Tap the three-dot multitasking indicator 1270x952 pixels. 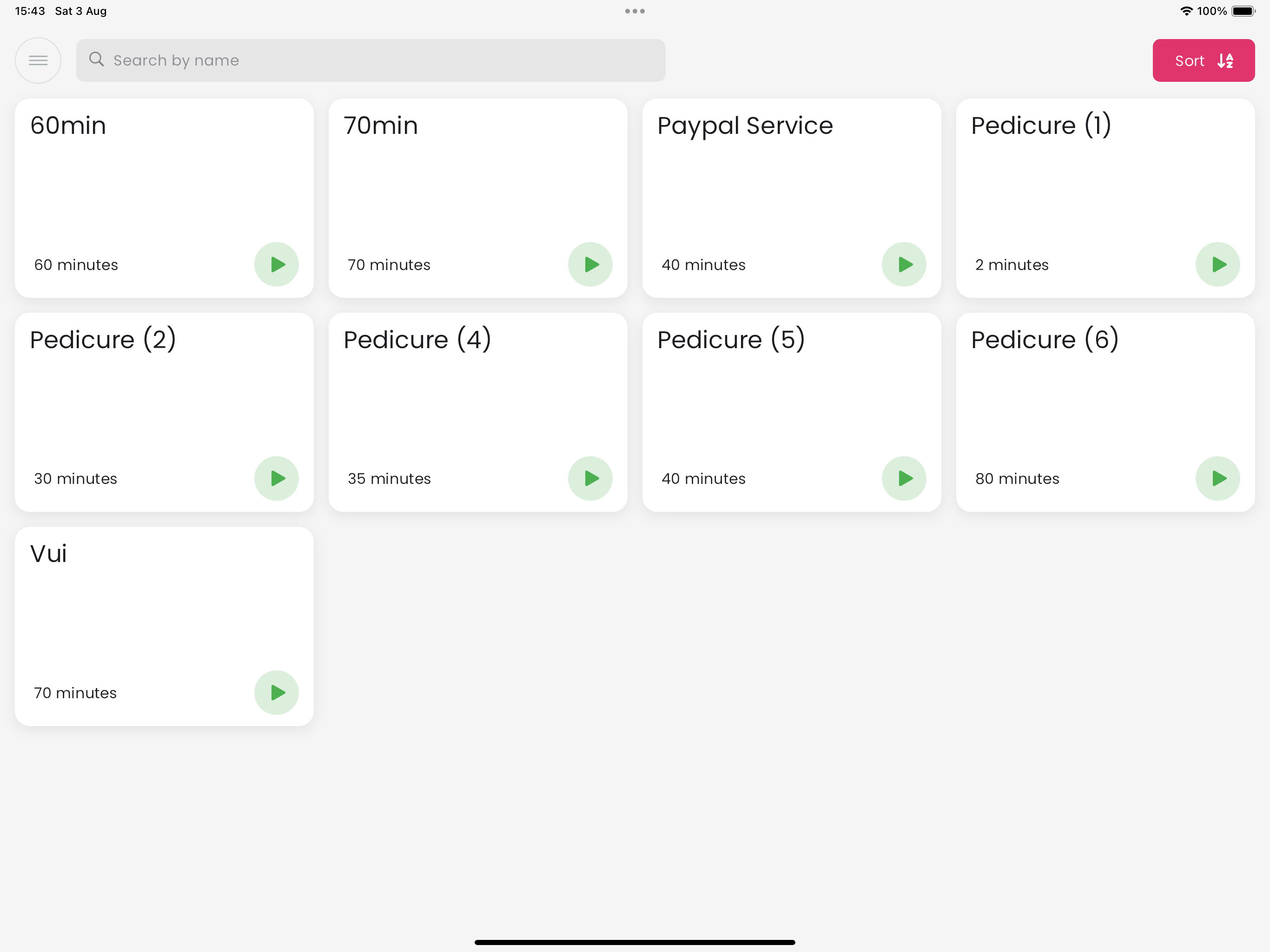click(x=635, y=11)
